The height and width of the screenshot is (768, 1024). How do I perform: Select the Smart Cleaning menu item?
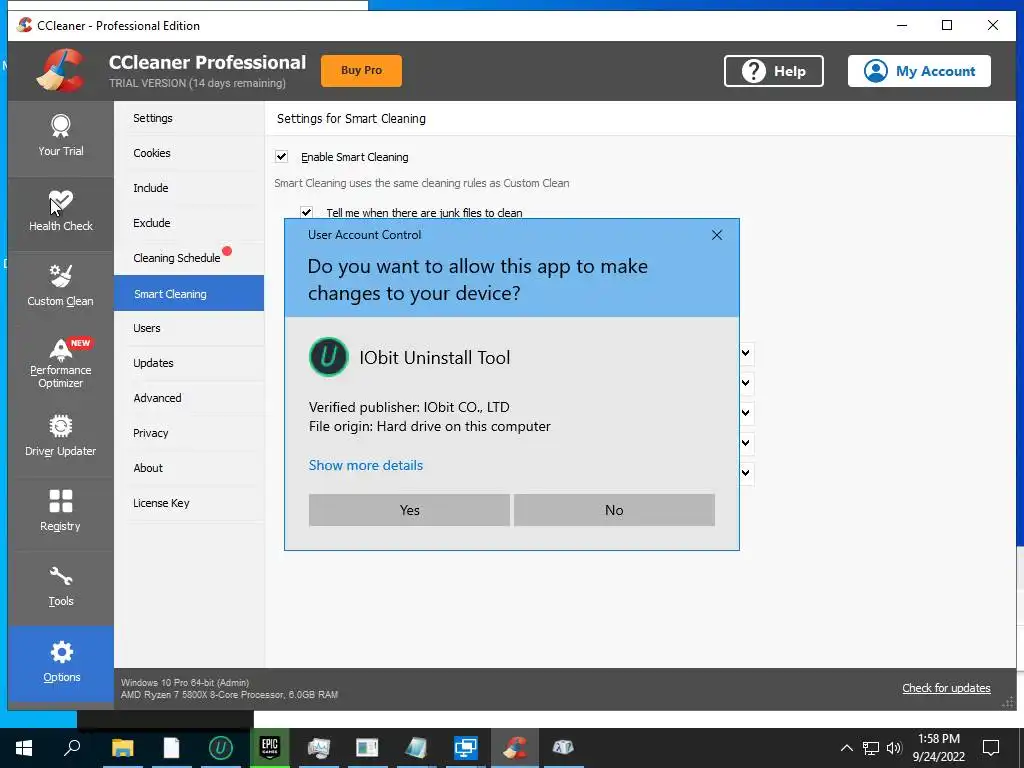(x=189, y=293)
